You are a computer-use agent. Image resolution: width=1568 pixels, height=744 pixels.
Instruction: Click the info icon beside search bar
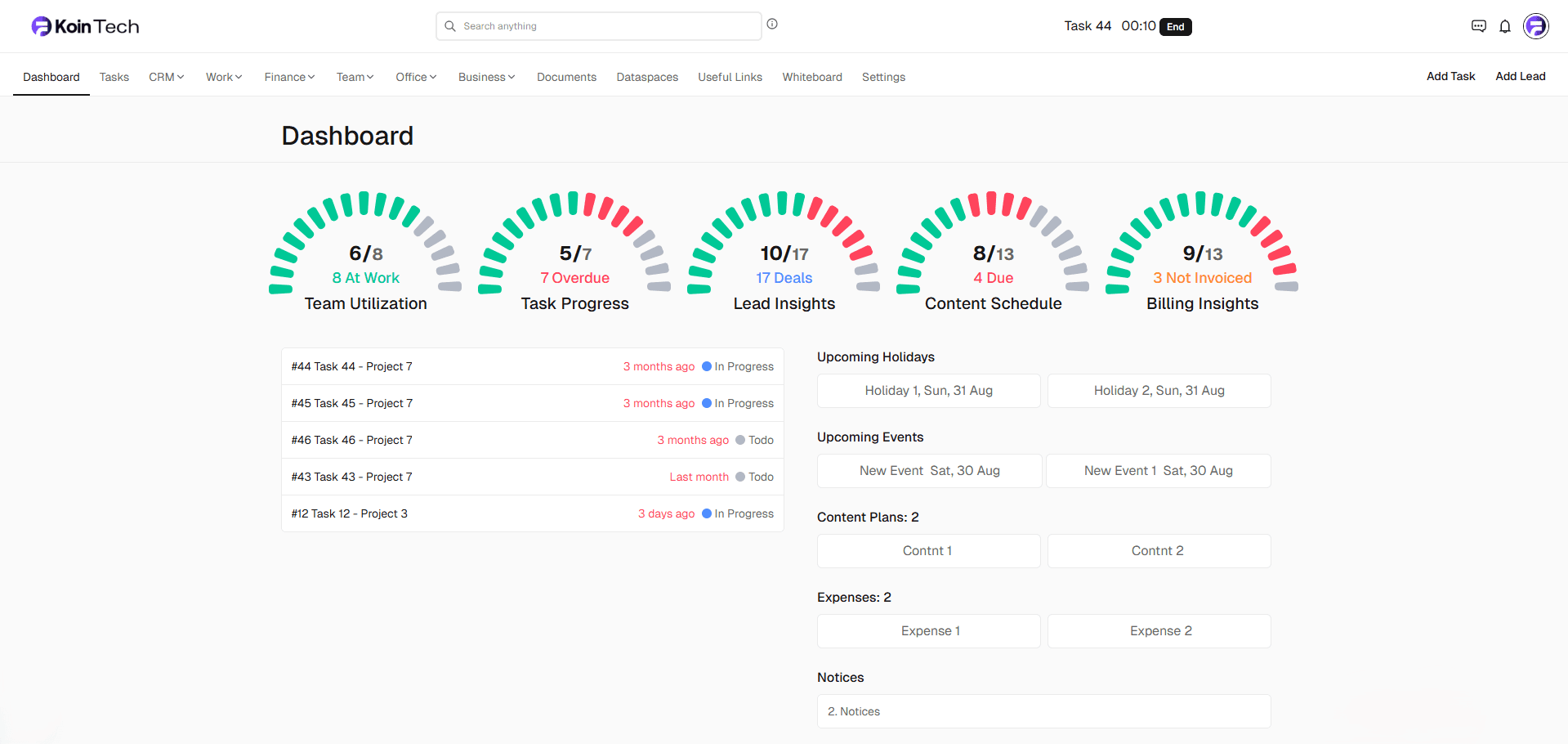coord(772,25)
